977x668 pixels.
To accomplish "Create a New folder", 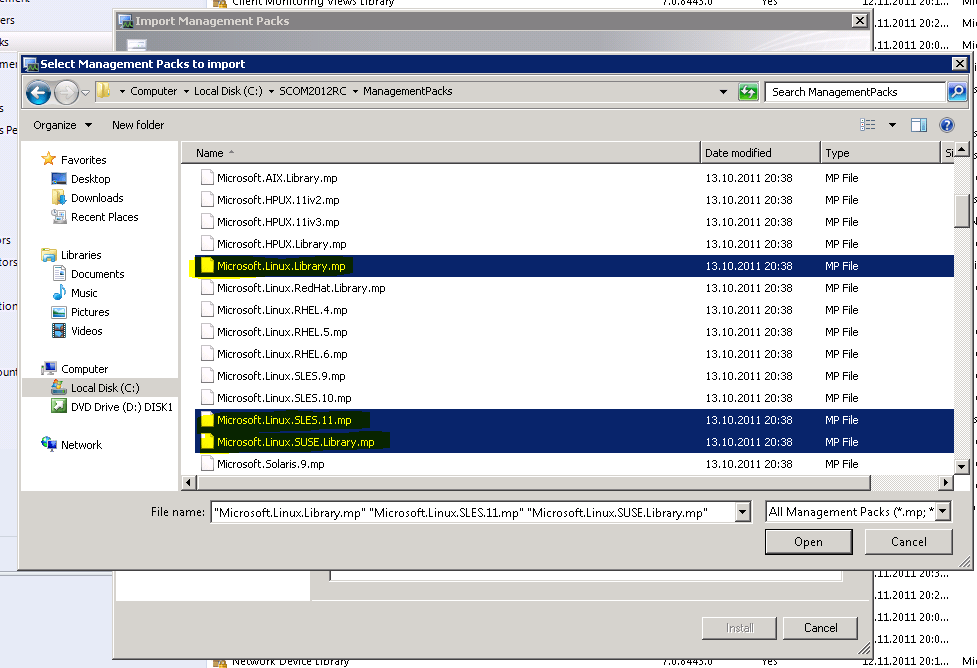I will [x=138, y=125].
